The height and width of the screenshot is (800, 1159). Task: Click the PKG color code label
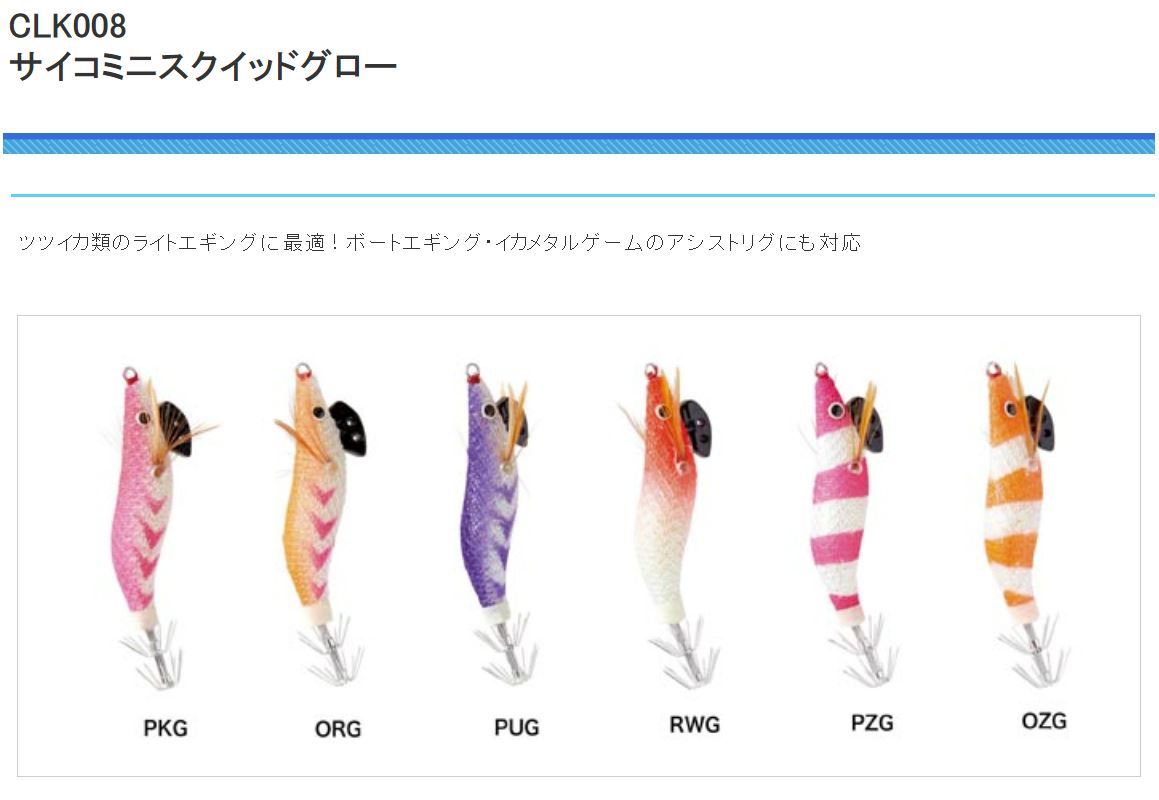(166, 728)
